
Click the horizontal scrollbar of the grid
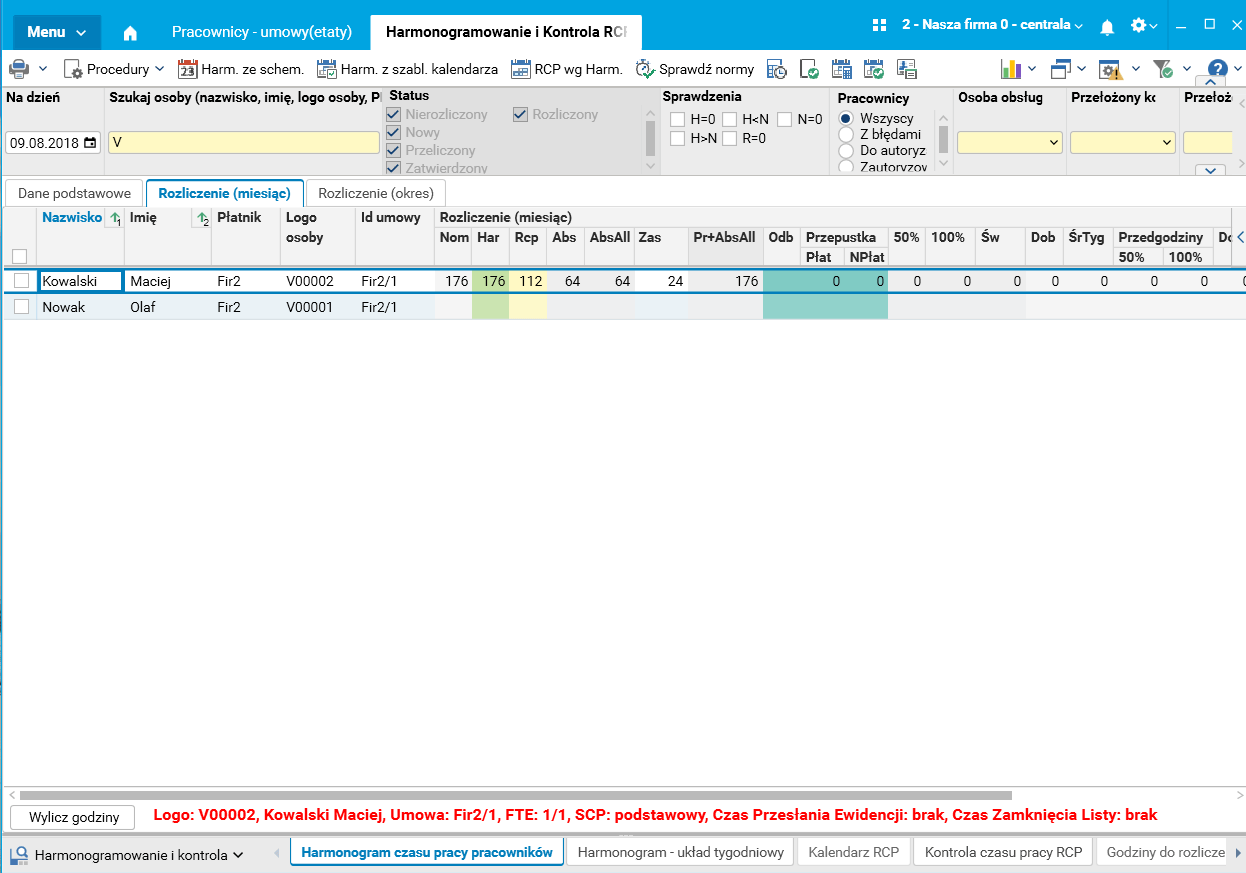(x=516, y=795)
